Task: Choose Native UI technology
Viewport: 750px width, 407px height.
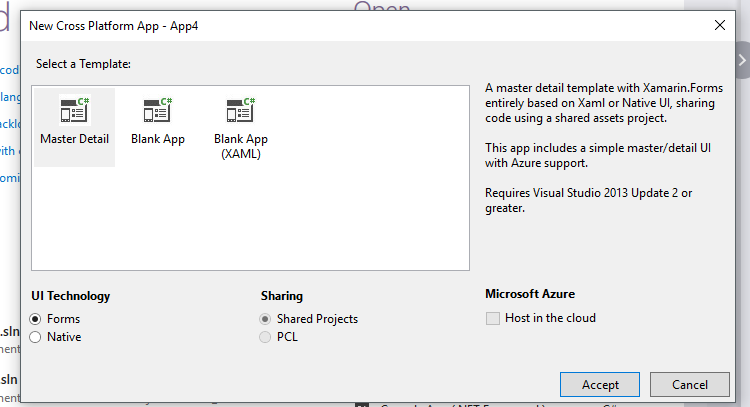Action: pos(35,337)
